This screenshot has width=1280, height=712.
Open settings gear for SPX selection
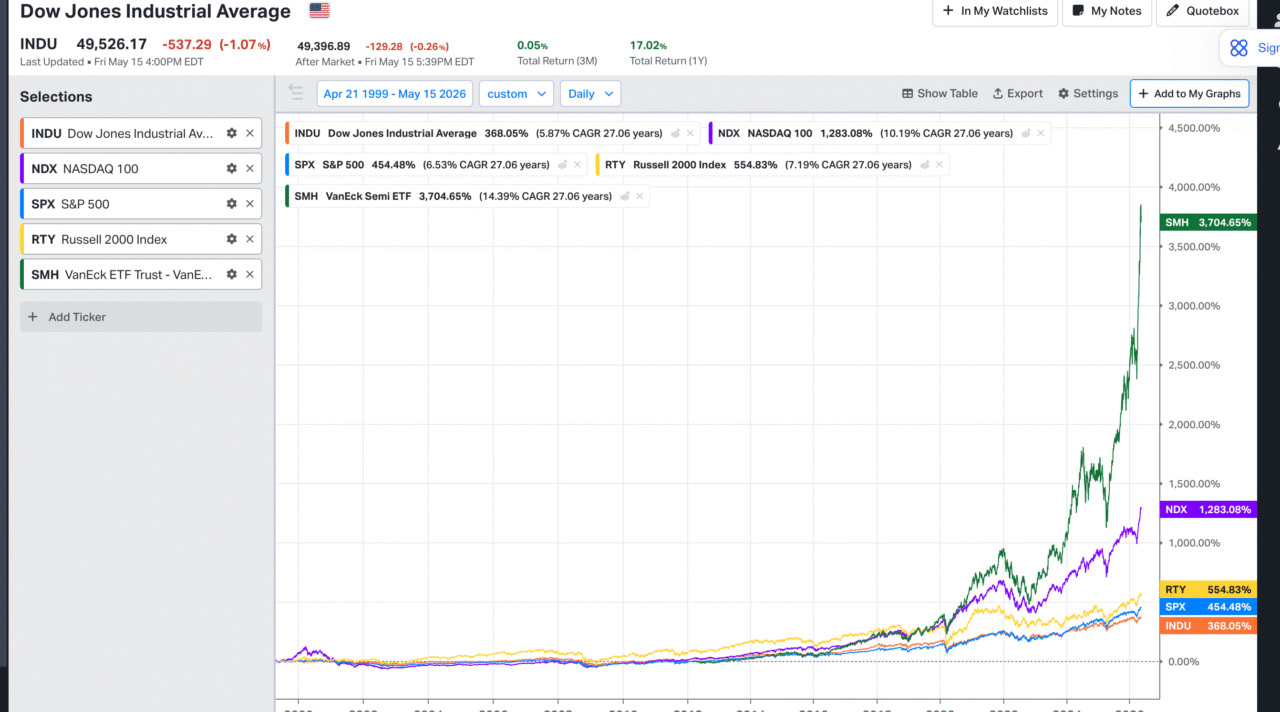pyautogui.click(x=232, y=203)
